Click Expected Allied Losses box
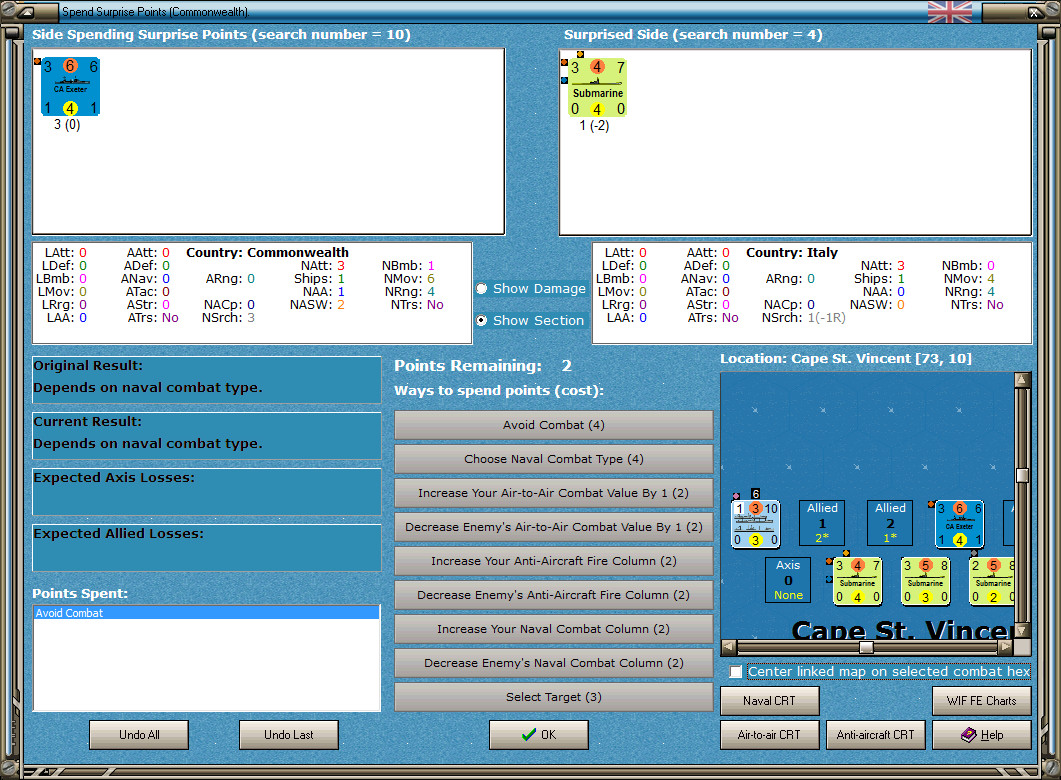The height and width of the screenshot is (780, 1061). [x=206, y=548]
